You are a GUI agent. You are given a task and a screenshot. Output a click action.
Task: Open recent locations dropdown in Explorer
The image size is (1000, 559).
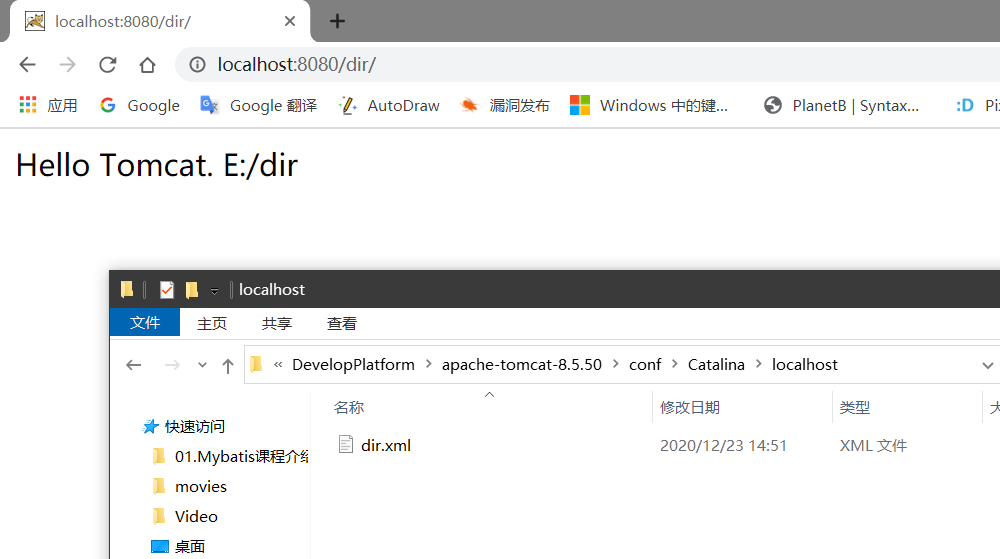click(x=202, y=365)
